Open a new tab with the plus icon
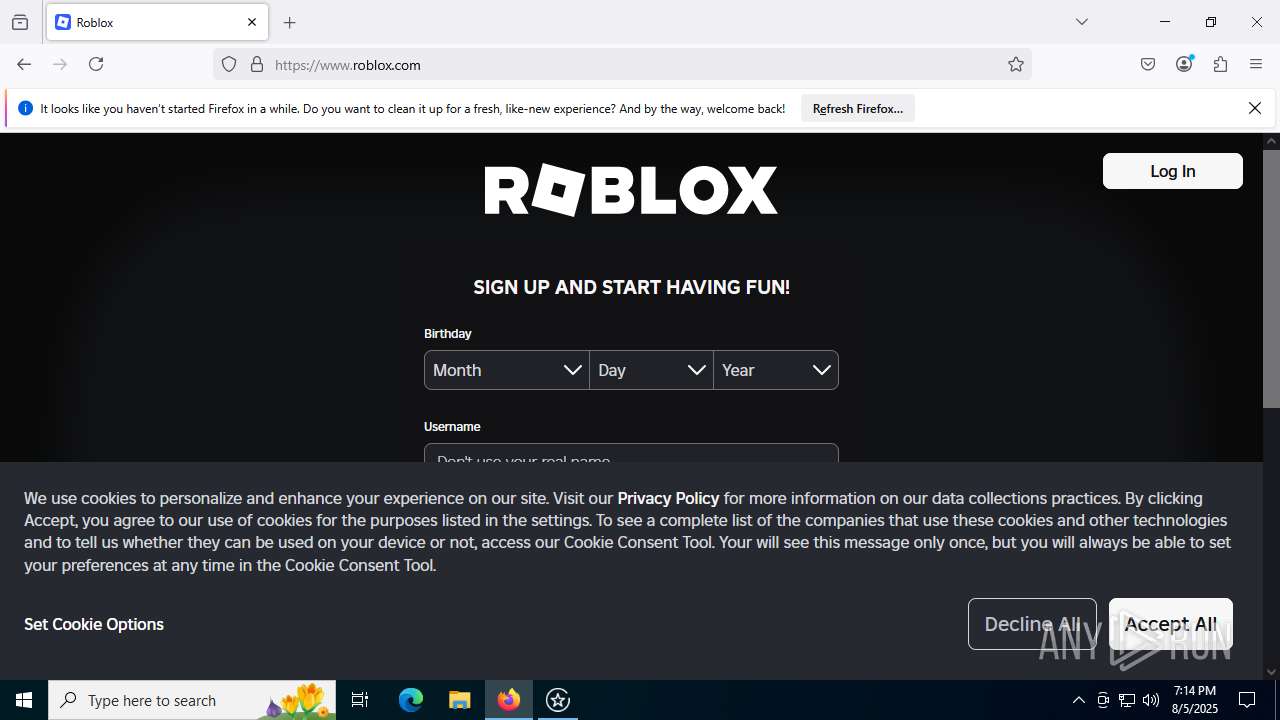Screen dimensions: 1280x720 (290, 22)
